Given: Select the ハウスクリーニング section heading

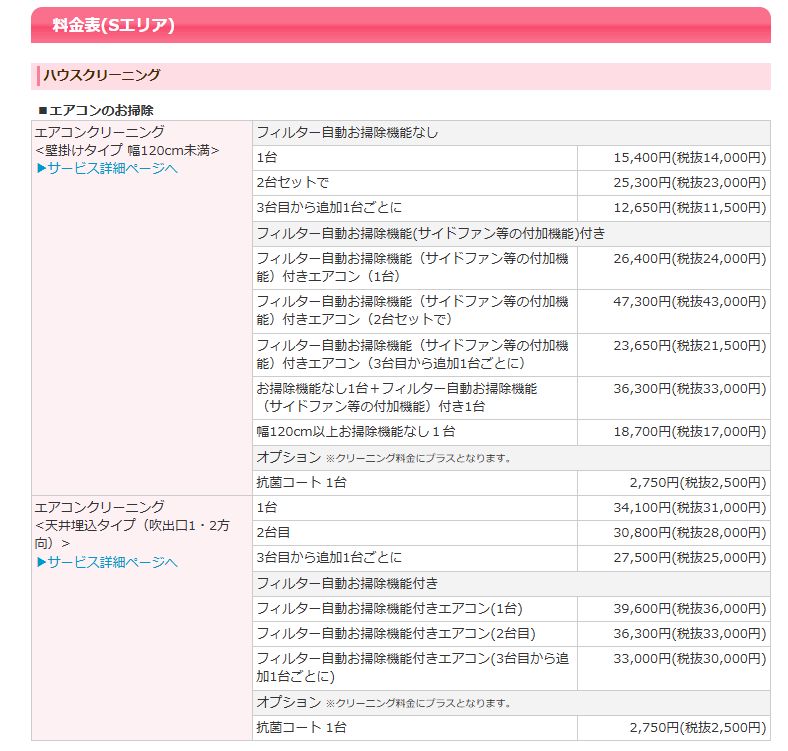Looking at the screenshot, I should (x=100, y=75).
